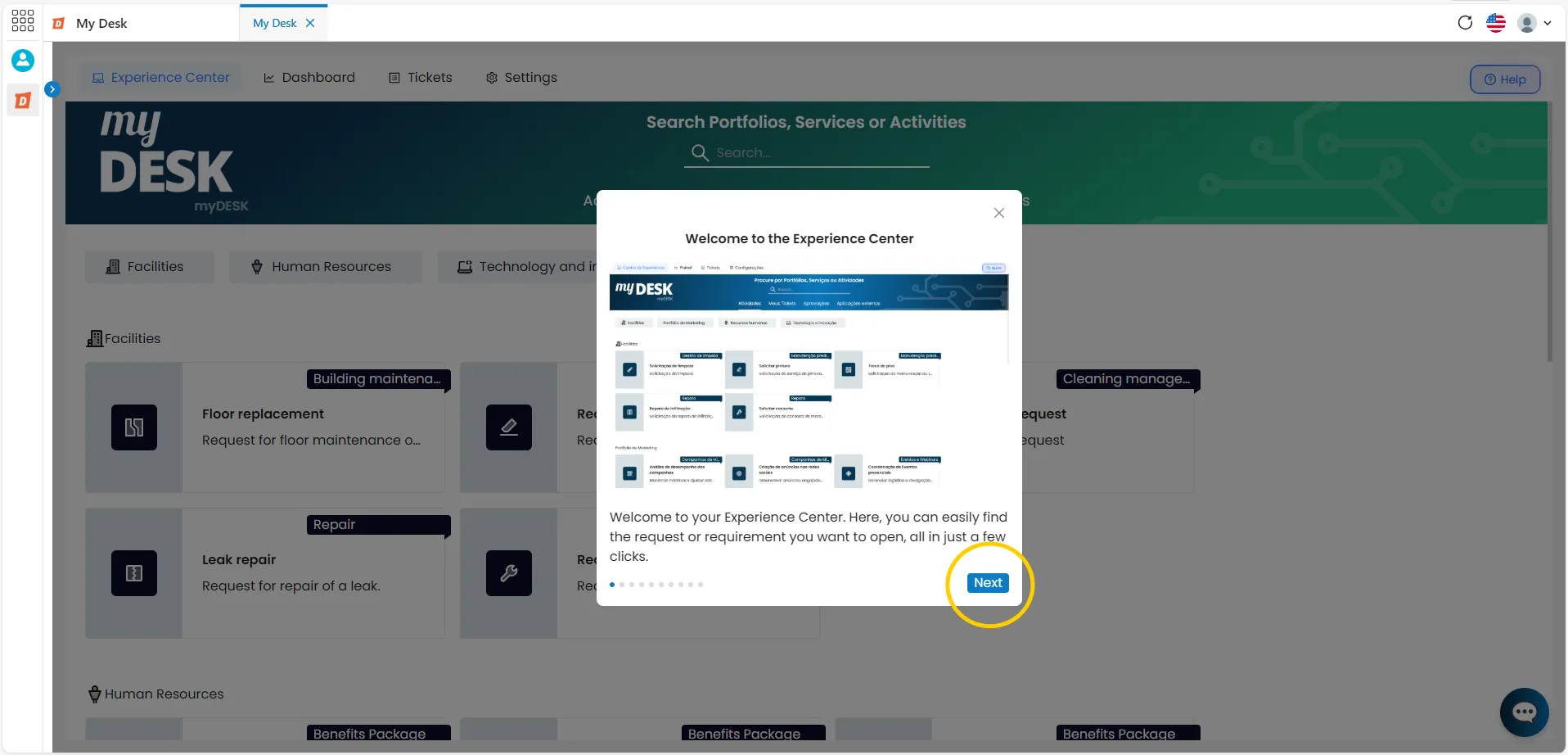Click the magnifier search icon
1568x755 pixels.
699,152
